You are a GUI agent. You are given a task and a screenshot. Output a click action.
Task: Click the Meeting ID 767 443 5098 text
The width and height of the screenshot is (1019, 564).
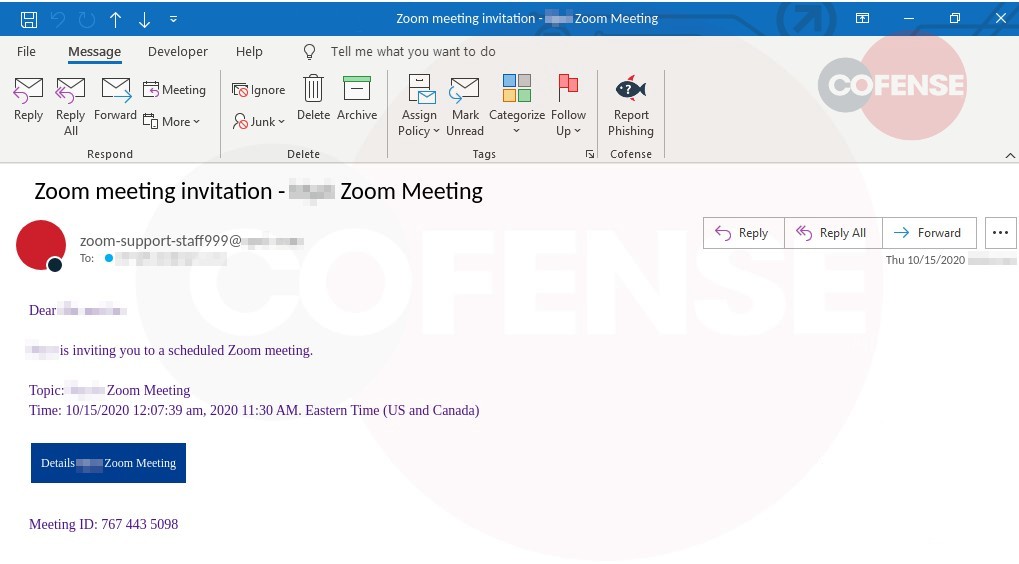(x=103, y=524)
